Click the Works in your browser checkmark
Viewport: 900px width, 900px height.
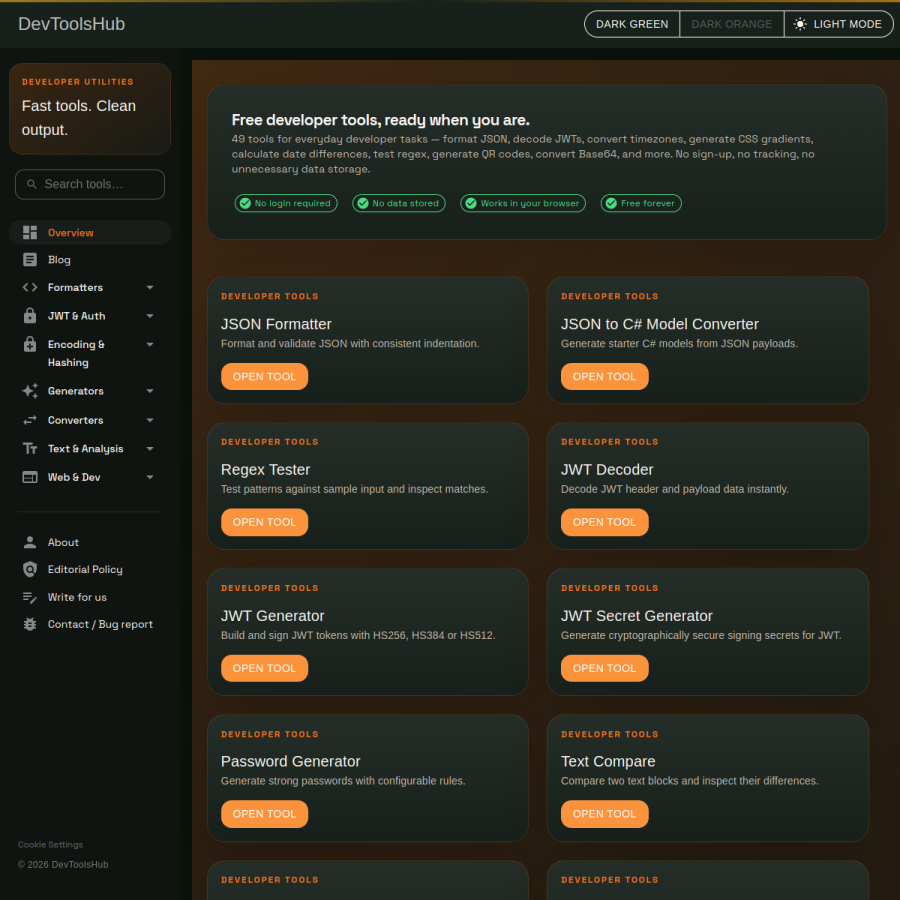coord(471,203)
